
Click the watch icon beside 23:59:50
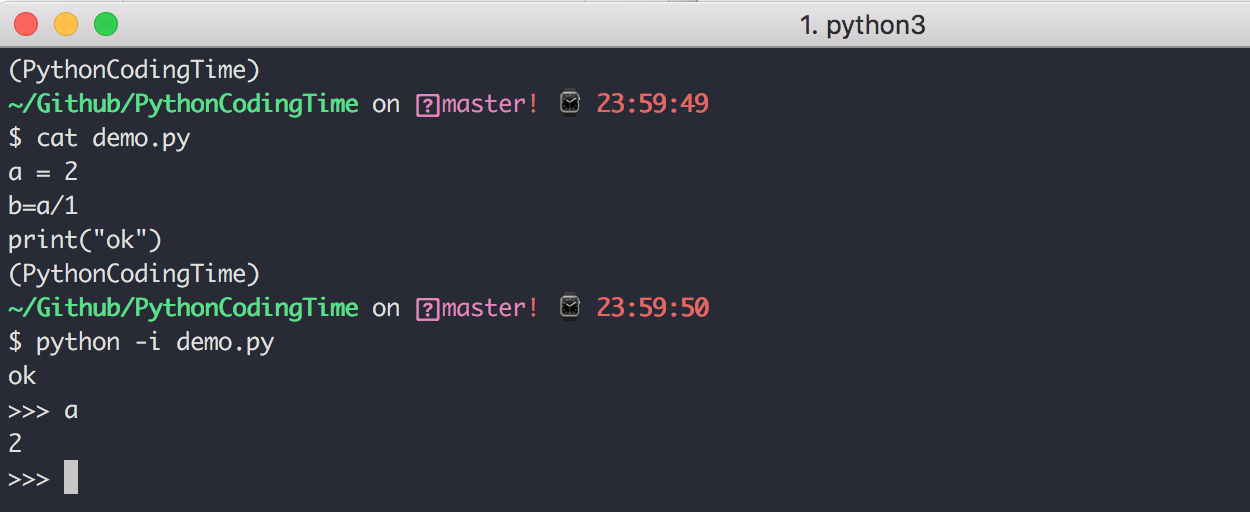pyautogui.click(x=569, y=307)
